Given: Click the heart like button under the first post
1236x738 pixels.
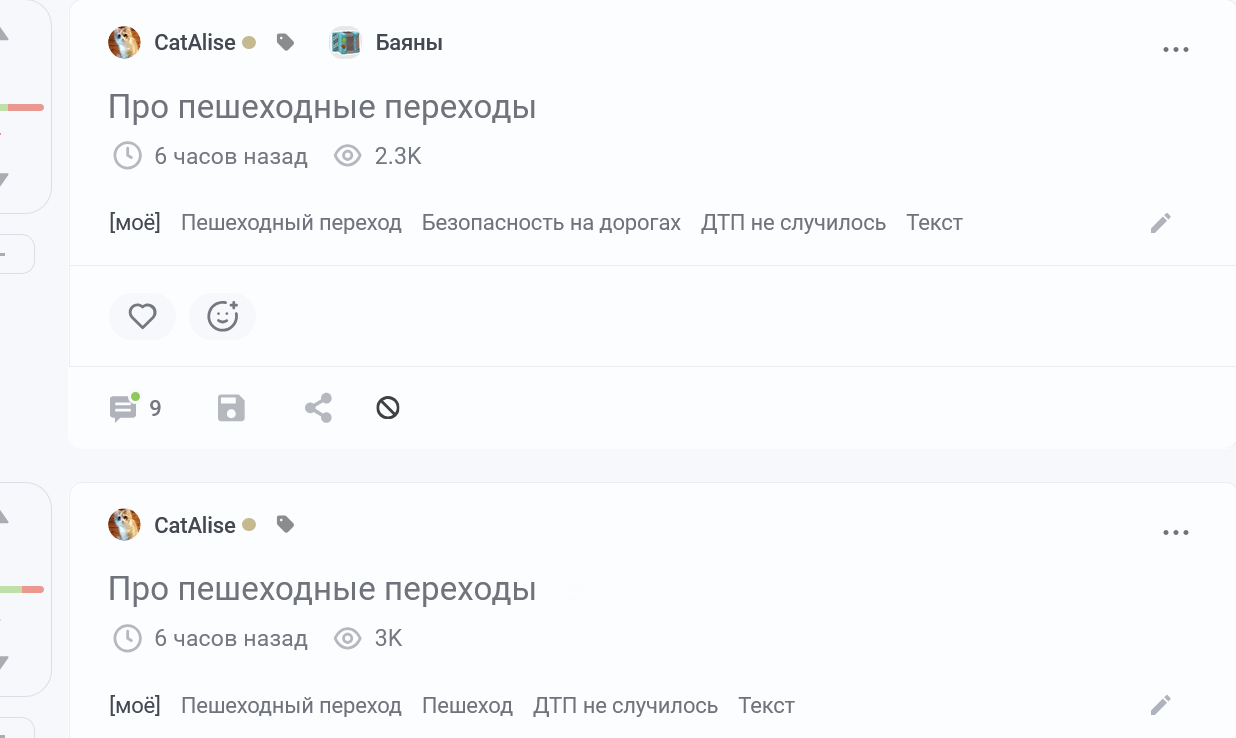Looking at the screenshot, I should click(x=142, y=317).
